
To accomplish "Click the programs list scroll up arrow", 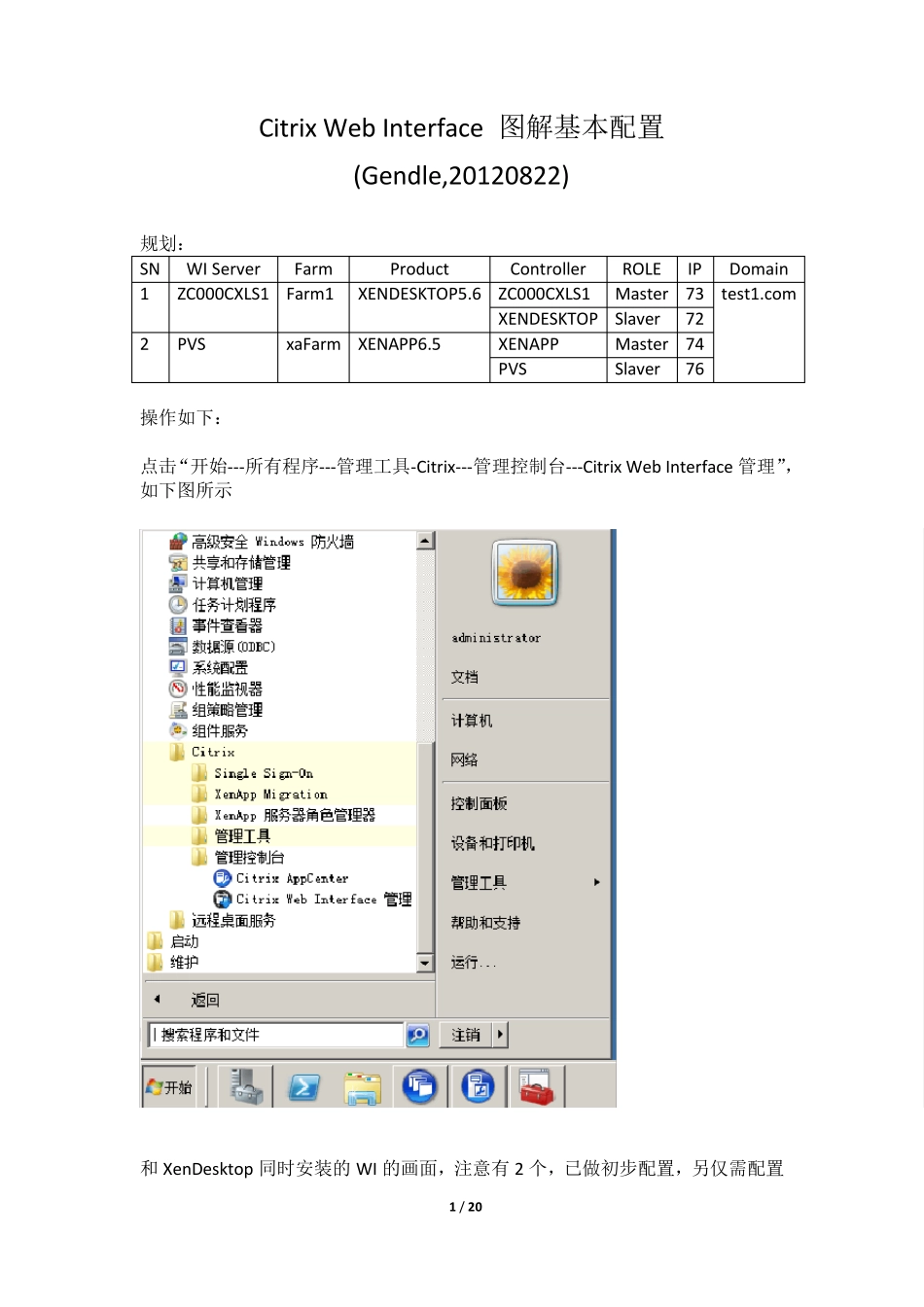I will tap(425, 540).
